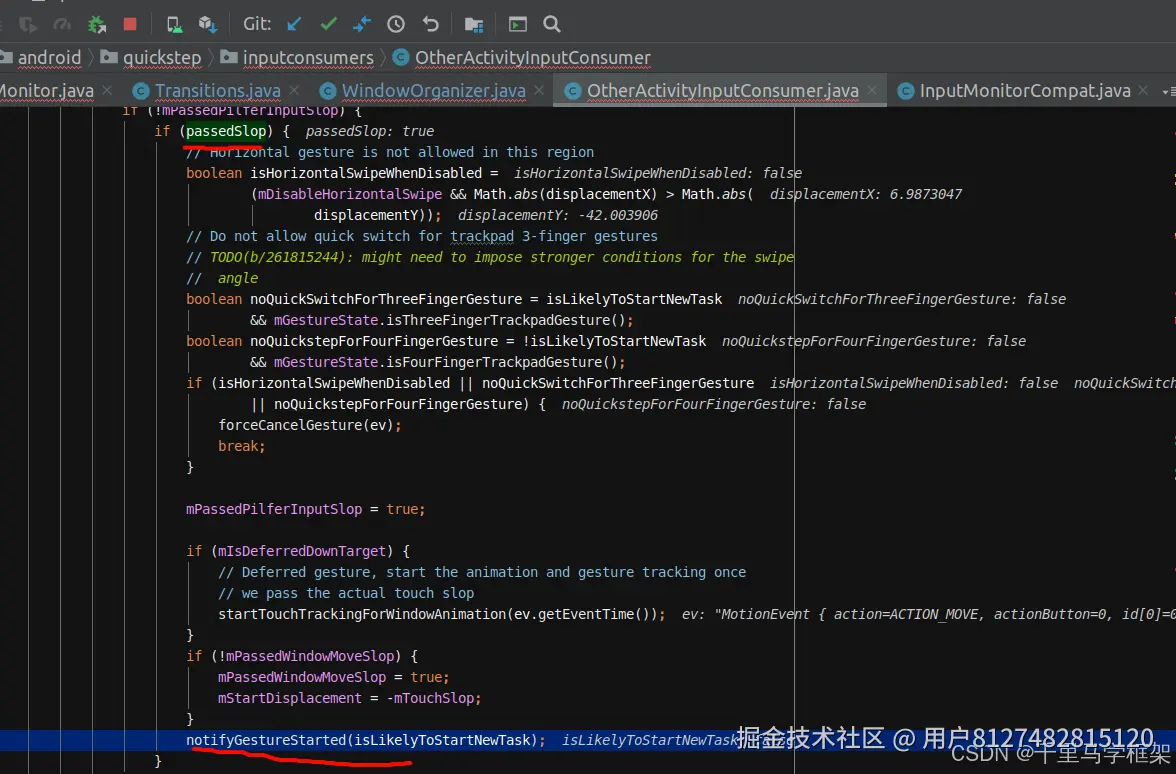Viewport: 1176px width, 774px height.
Task: Close the OtherActivityInputConsumer.java tab
Action: coord(873,91)
